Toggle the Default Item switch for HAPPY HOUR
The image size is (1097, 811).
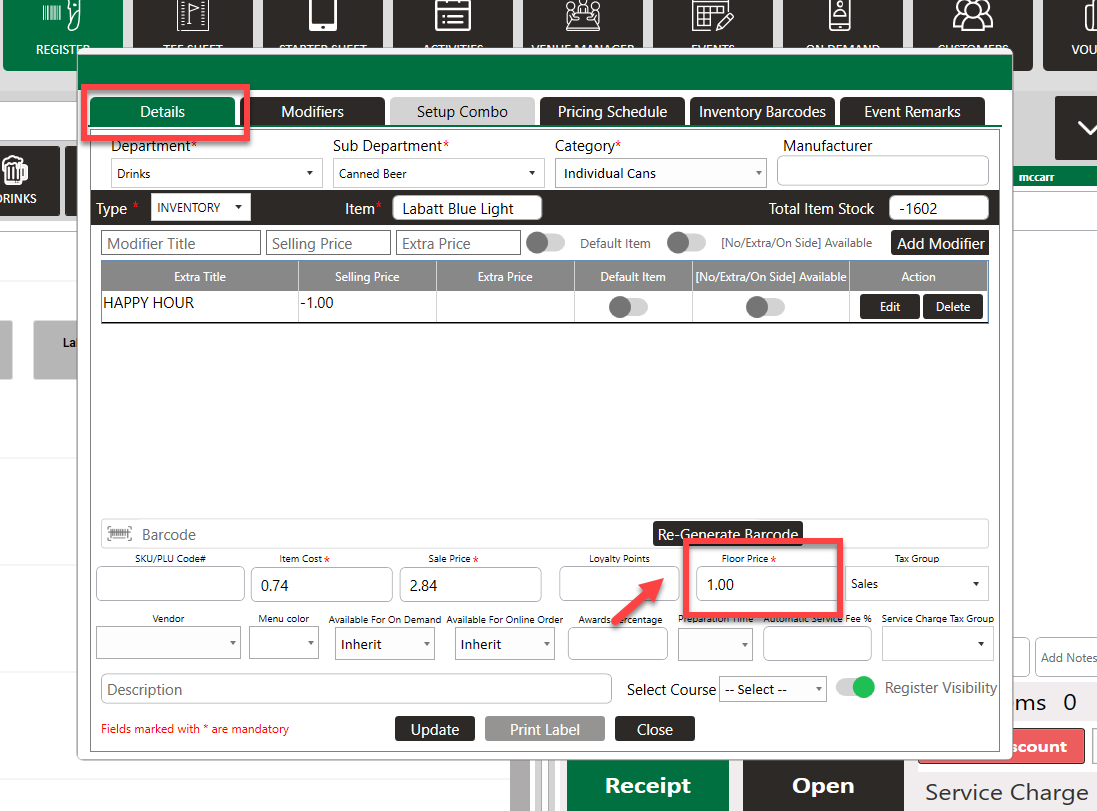(x=628, y=307)
